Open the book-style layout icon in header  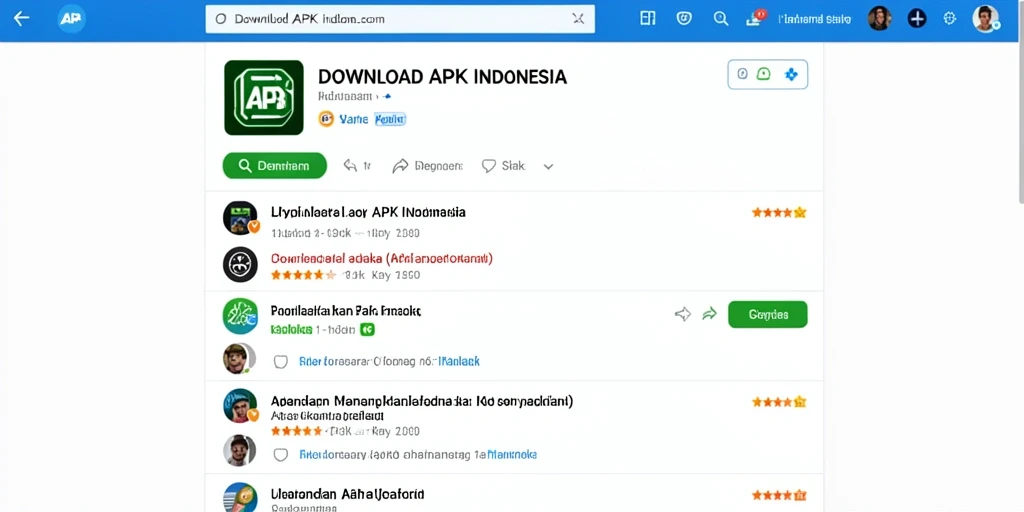click(647, 18)
